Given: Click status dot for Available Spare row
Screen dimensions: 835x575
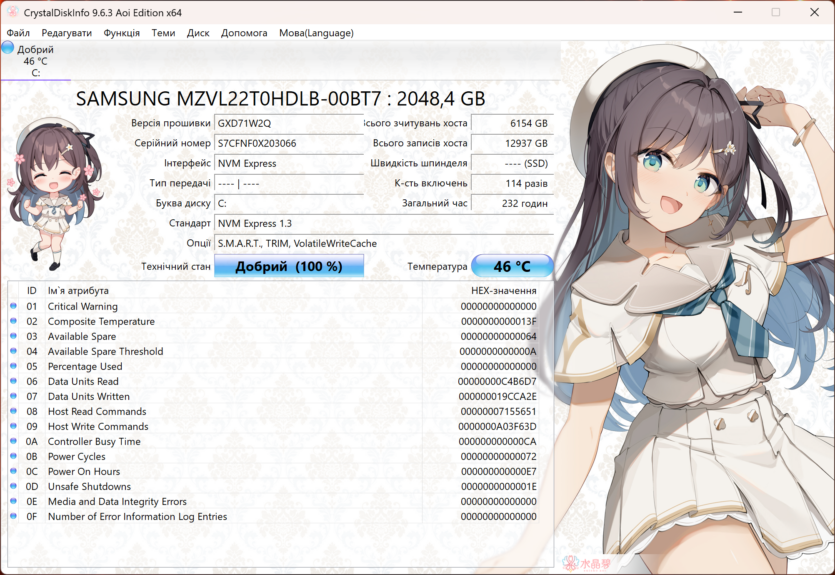Looking at the screenshot, I should pyautogui.click(x=13, y=336).
